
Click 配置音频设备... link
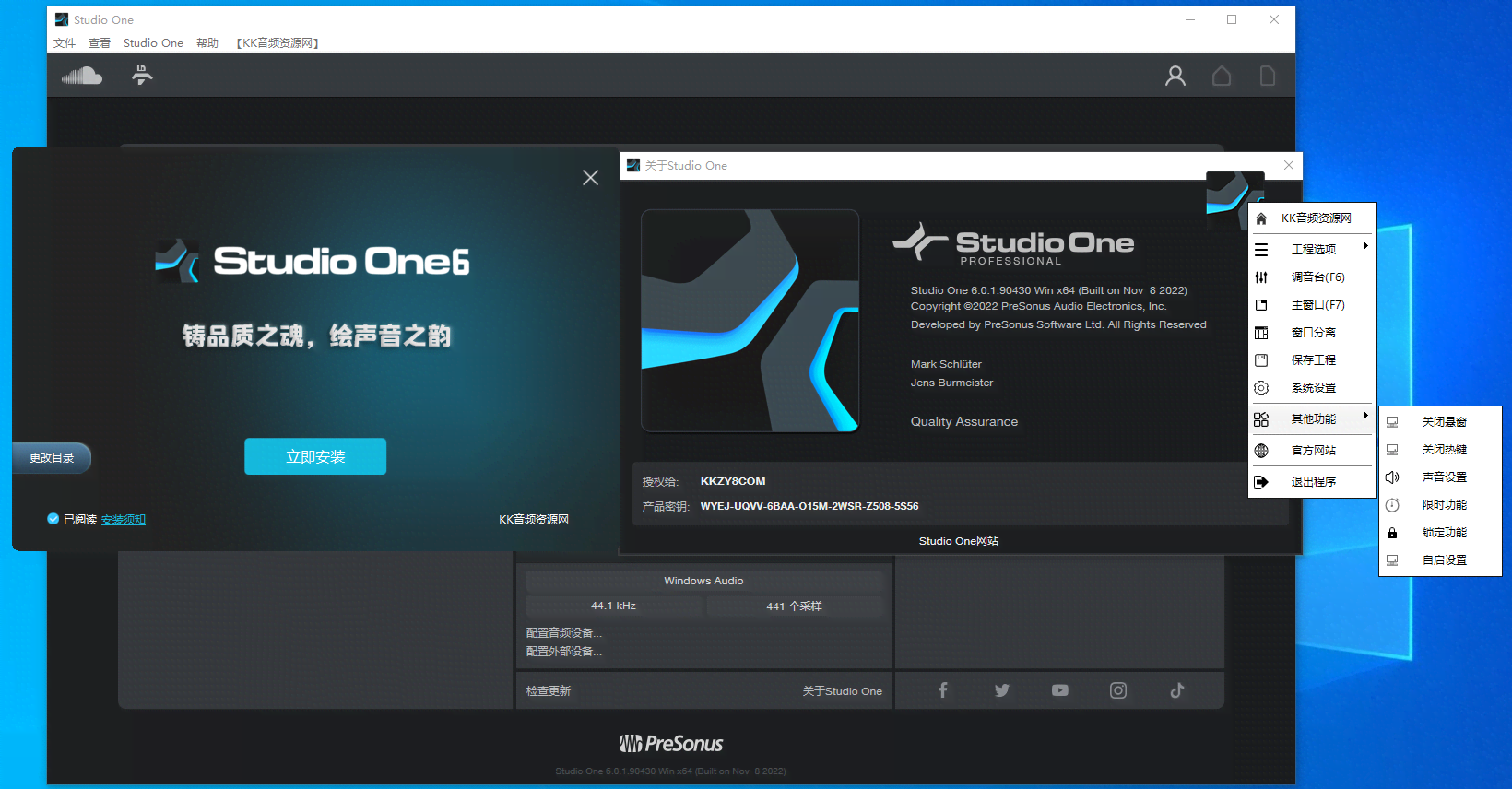tap(564, 633)
